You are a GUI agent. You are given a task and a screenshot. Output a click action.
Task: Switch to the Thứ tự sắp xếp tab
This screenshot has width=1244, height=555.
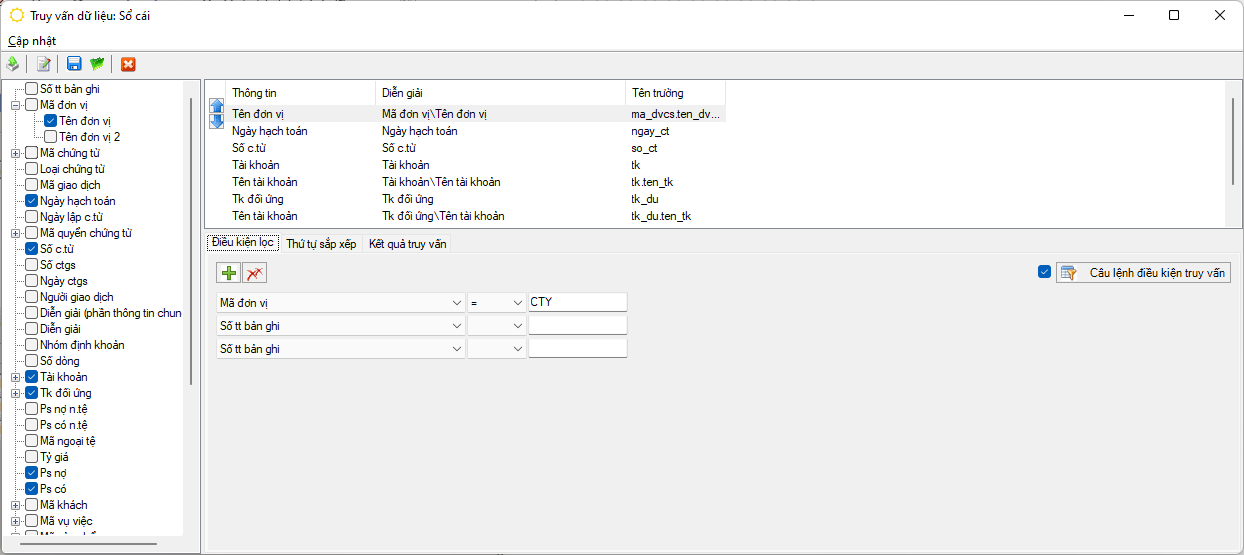(x=320, y=243)
